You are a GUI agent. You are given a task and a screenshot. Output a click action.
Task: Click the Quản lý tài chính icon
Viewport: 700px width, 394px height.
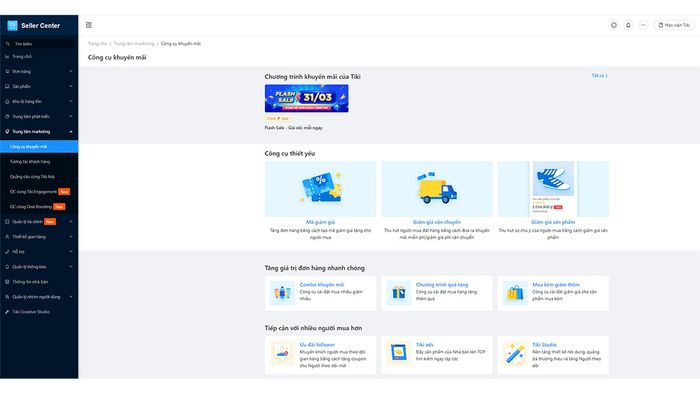click(7, 222)
